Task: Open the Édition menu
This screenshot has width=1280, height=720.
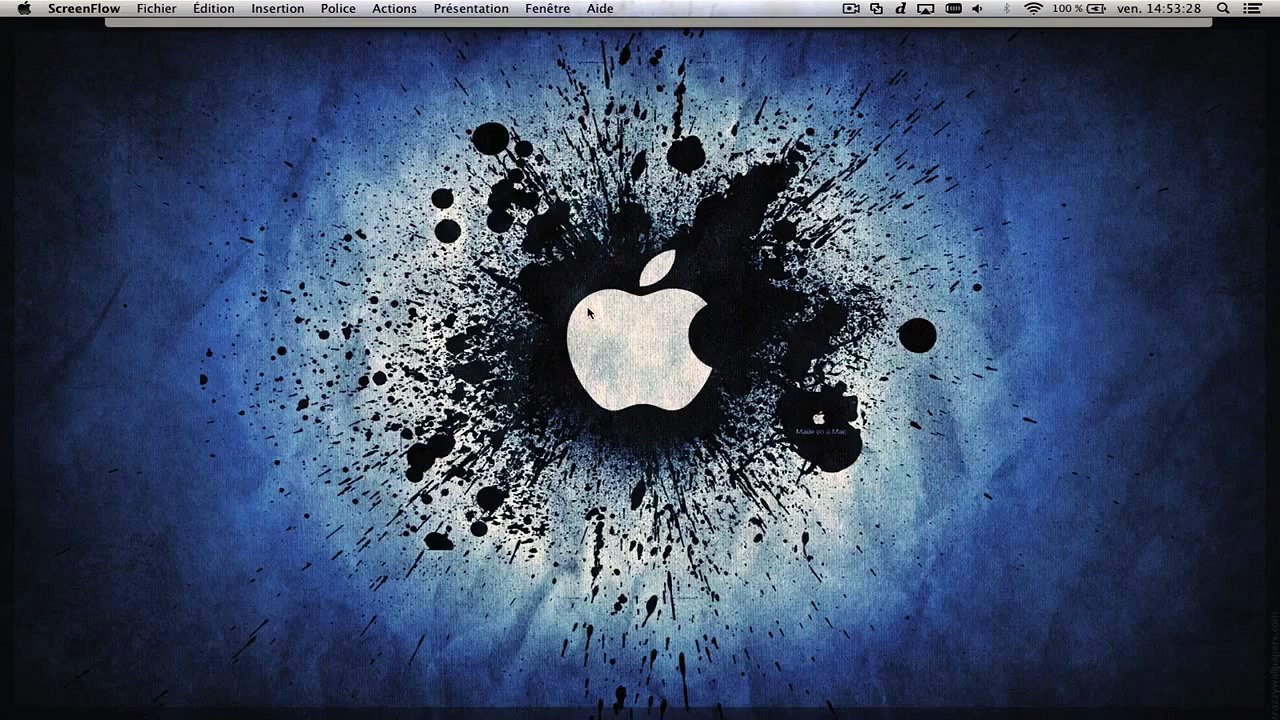Action: tap(214, 8)
